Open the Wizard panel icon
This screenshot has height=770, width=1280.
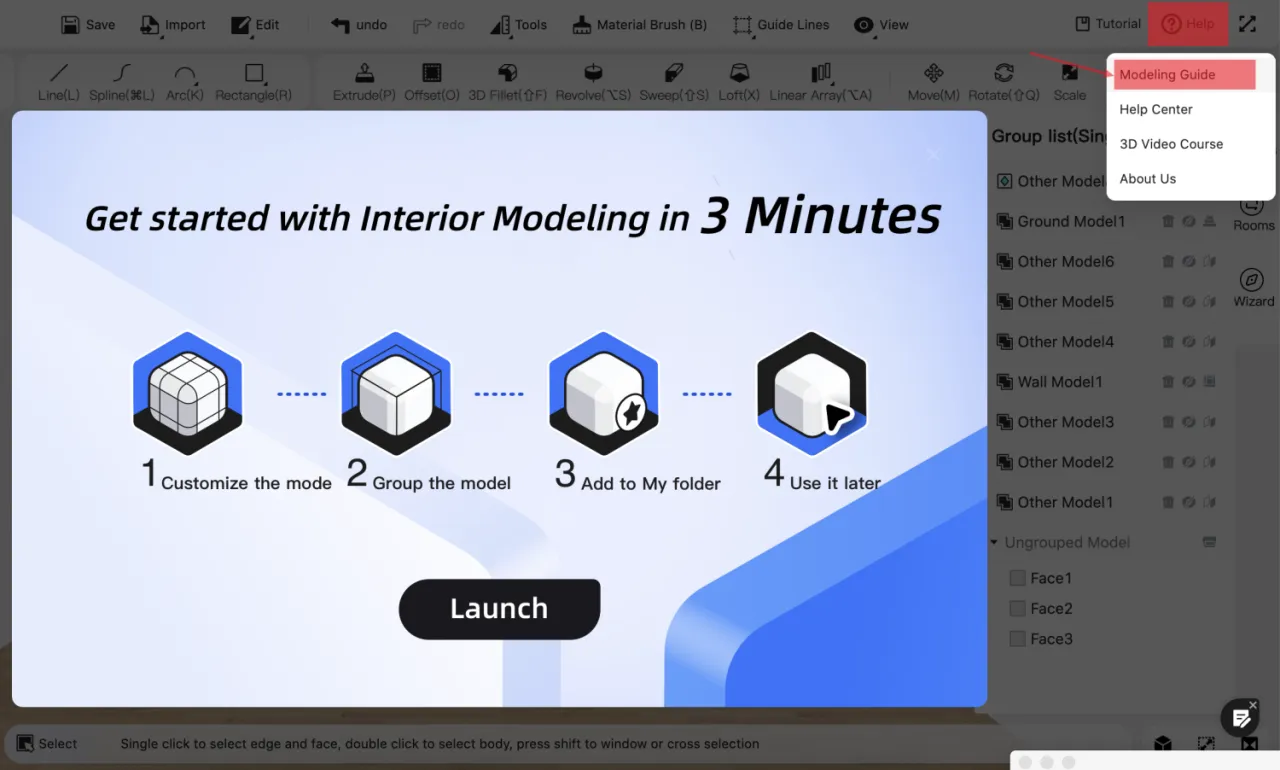1252,287
